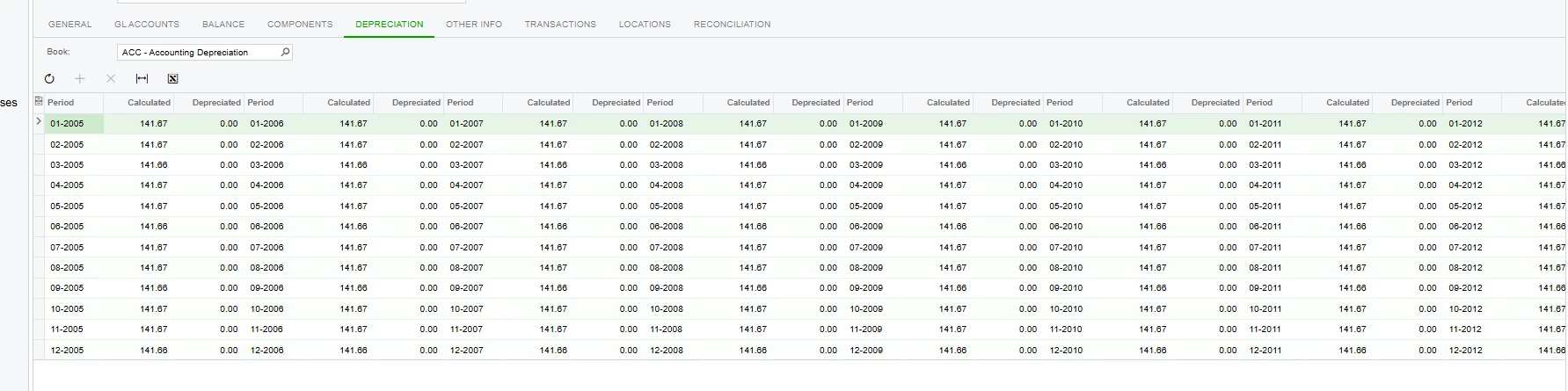Click the add row plus icon
The height and width of the screenshot is (391, 1568).
pyautogui.click(x=80, y=79)
